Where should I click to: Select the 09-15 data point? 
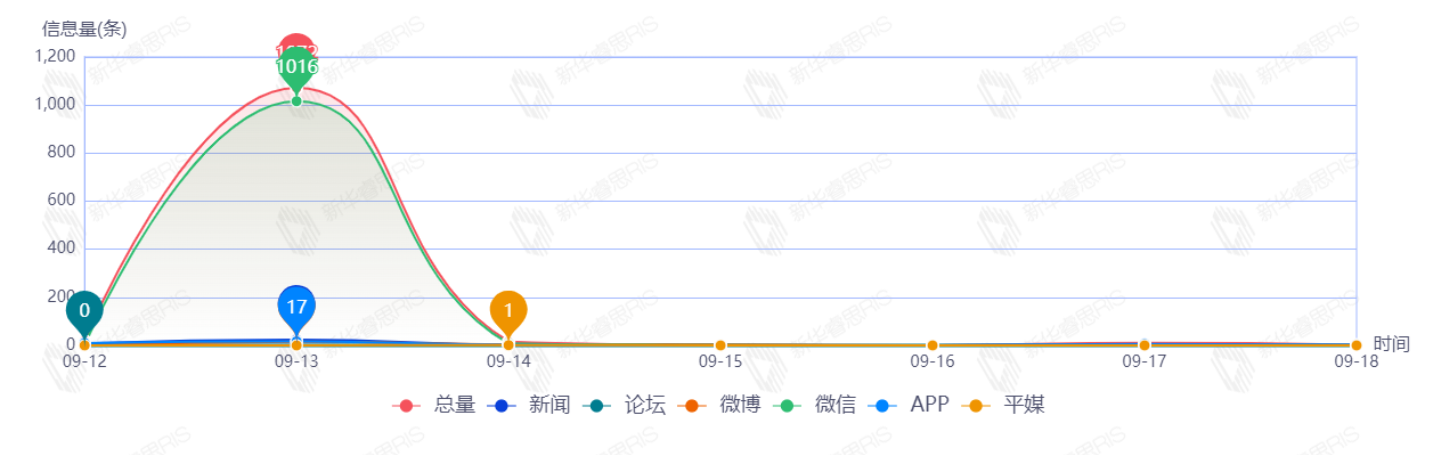click(x=720, y=345)
